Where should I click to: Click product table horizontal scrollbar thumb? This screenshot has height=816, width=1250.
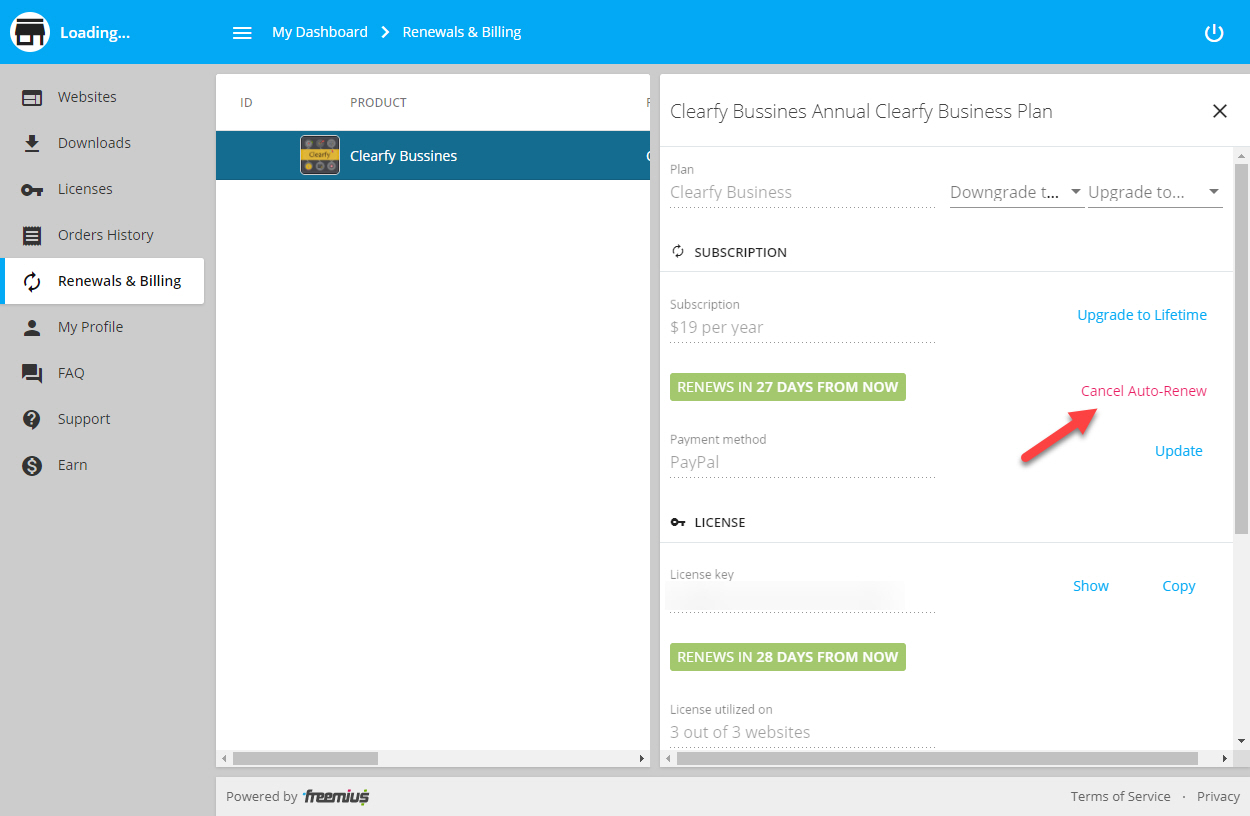305,759
